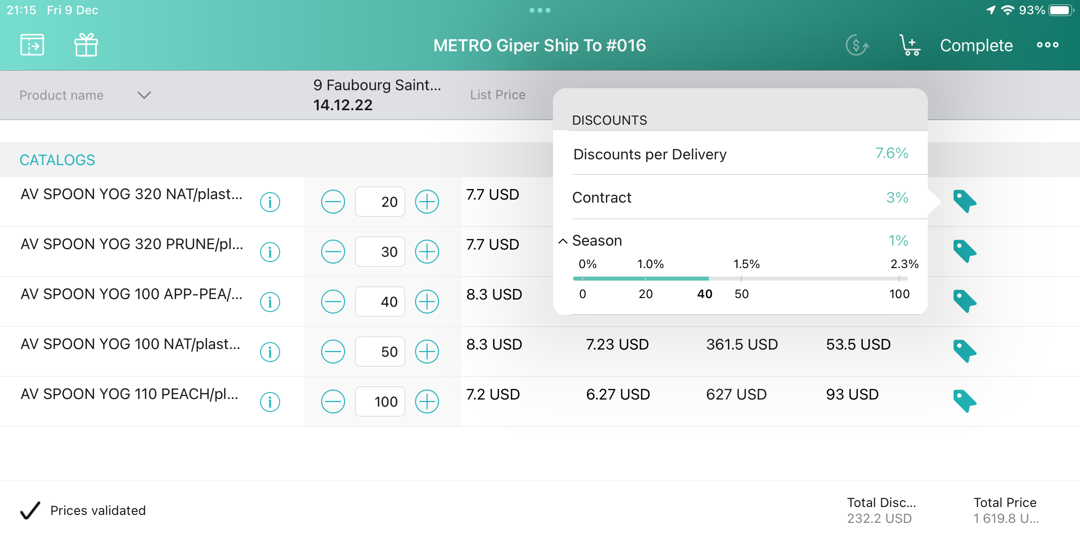The height and width of the screenshot is (546, 1080).
Task: Tap the Total Discount value 232.2 USD
Action: pyautogui.click(x=880, y=518)
